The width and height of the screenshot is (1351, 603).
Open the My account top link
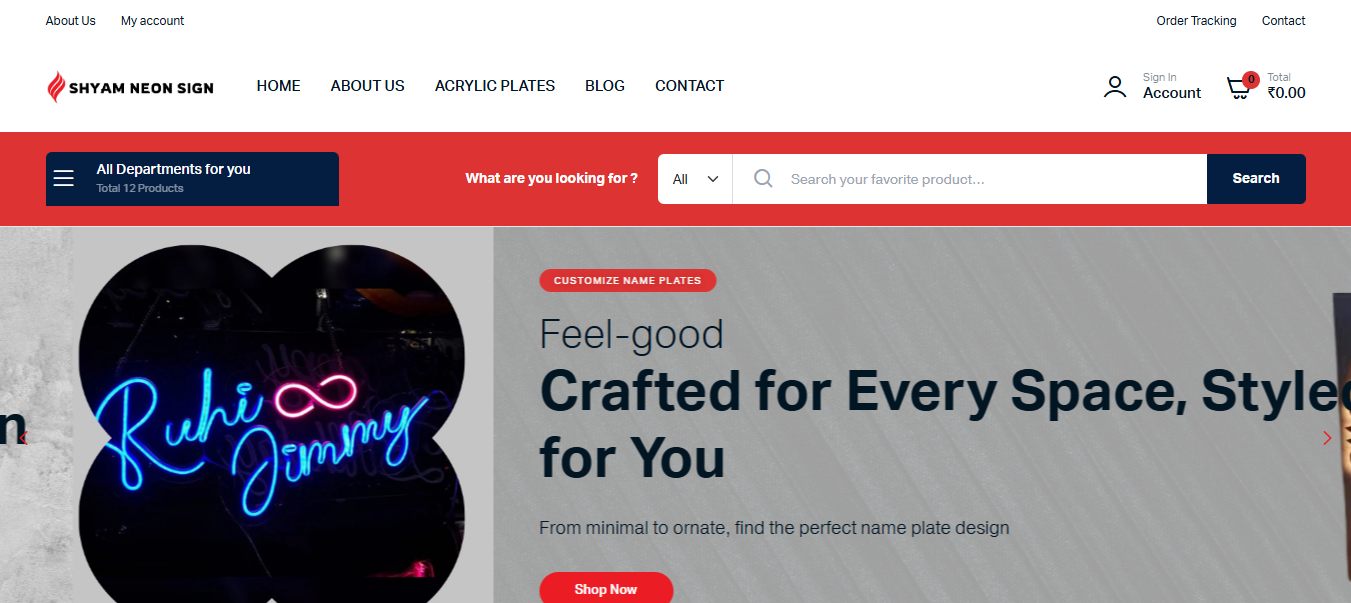pyautogui.click(x=152, y=21)
